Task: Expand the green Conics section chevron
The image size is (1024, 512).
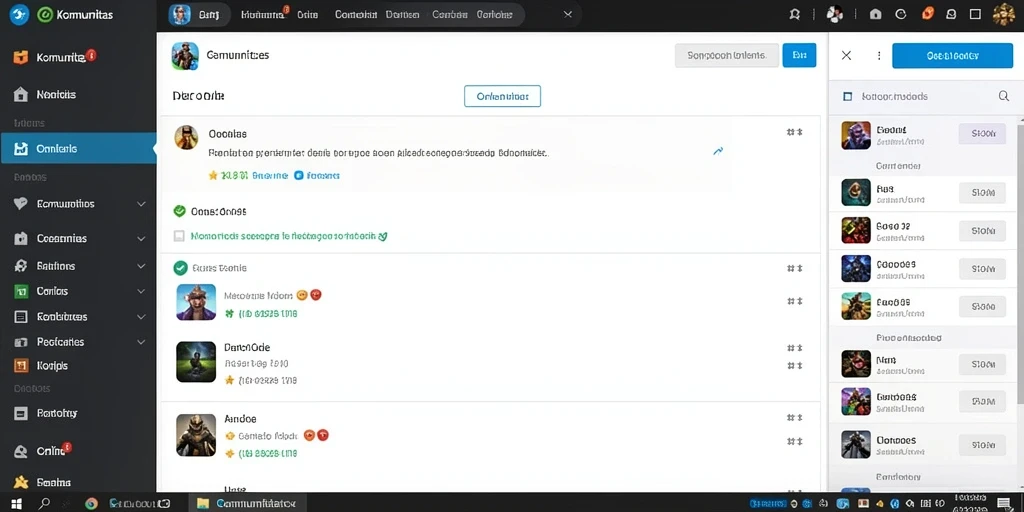Action: click(141, 291)
